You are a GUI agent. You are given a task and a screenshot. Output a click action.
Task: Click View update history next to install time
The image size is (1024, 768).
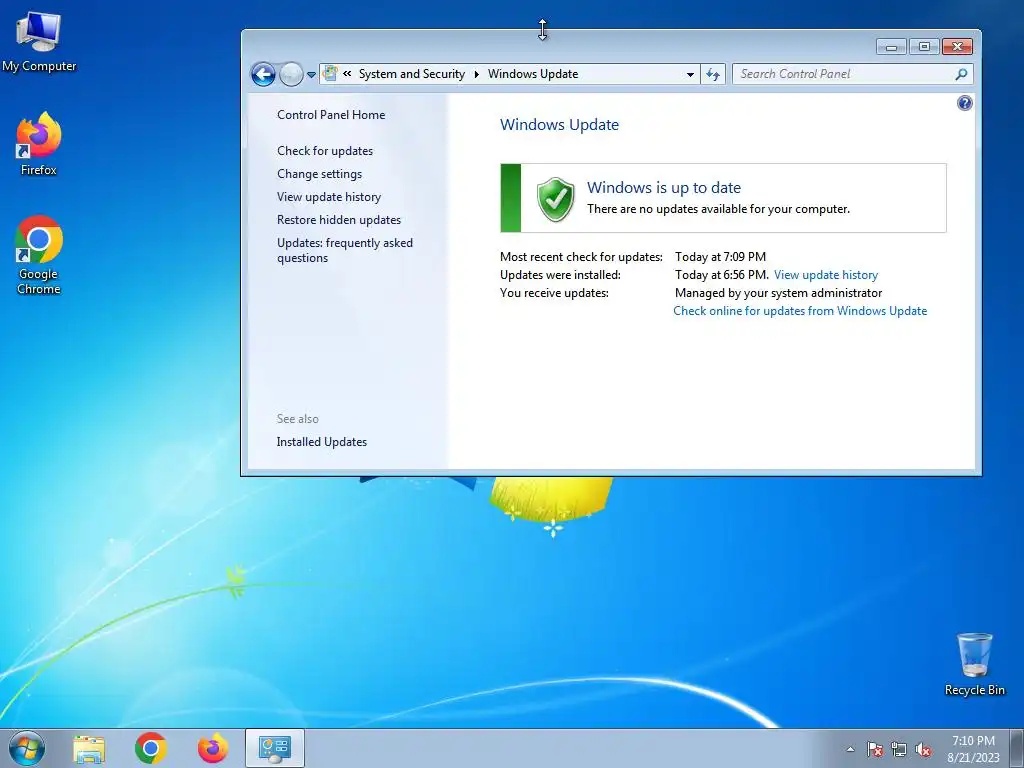[x=826, y=275]
